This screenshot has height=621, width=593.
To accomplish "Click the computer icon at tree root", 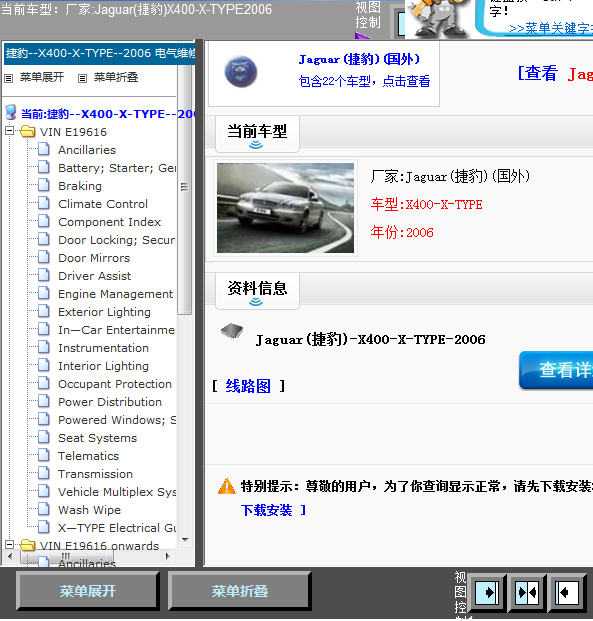I will click(x=11, y=113).
